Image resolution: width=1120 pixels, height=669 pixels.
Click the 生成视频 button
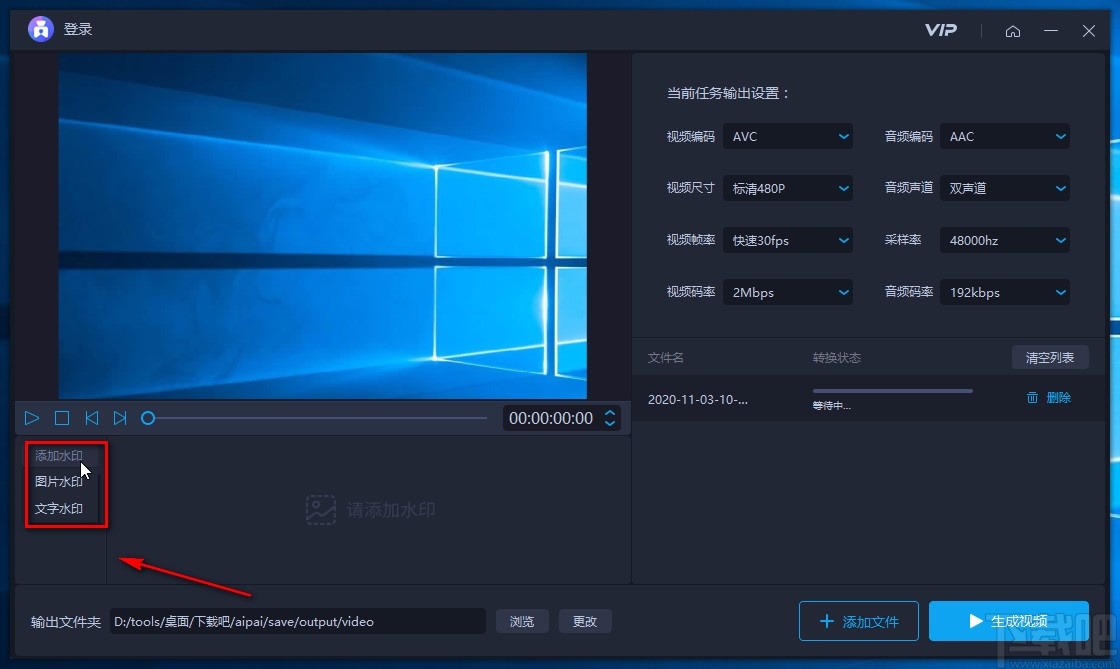pyautogui.click(x=1009, y=621)
